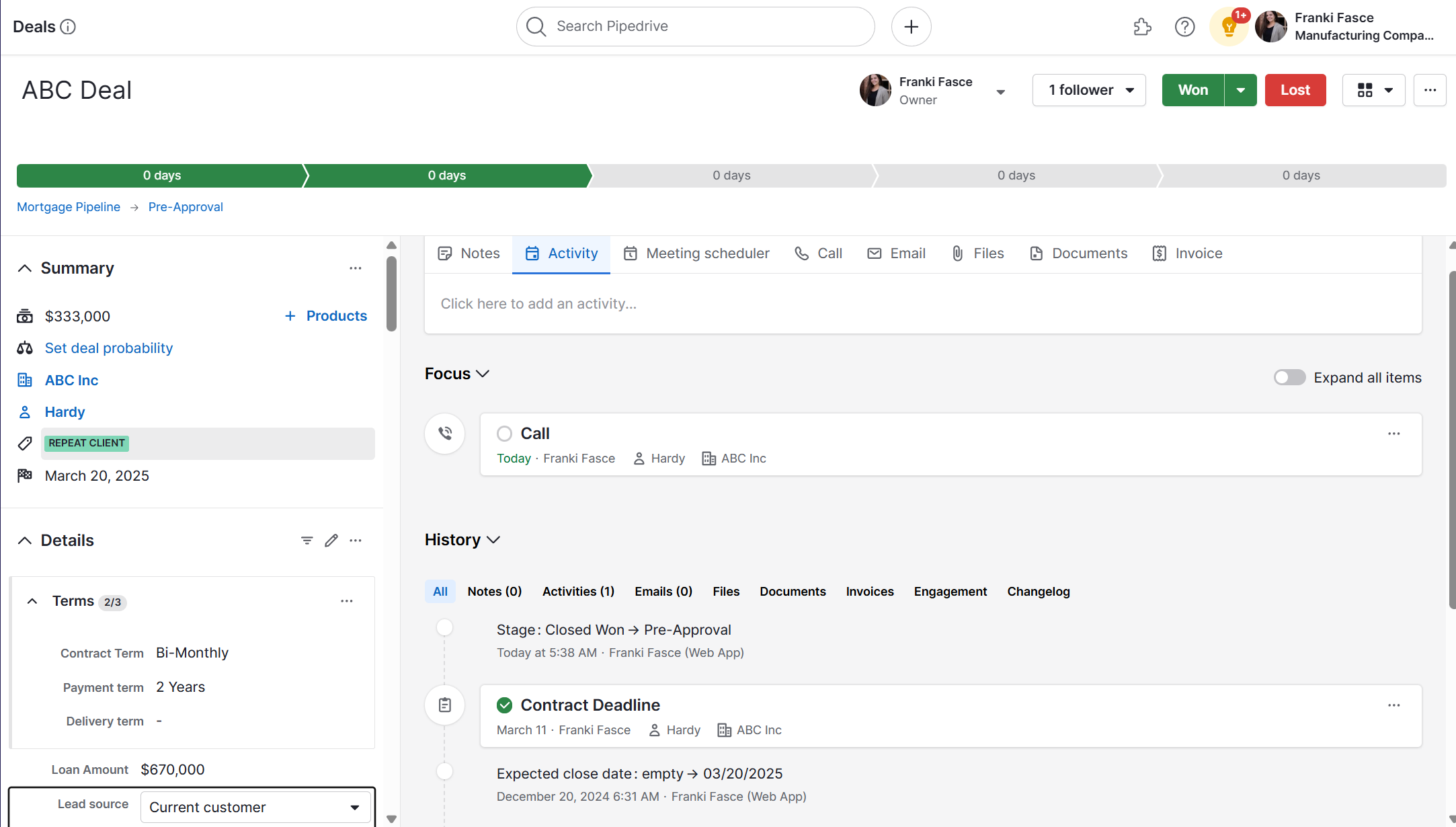The image size is (1456, 827).
Task: Select the third pipeline stage segment
Action: tap(732, 175)
